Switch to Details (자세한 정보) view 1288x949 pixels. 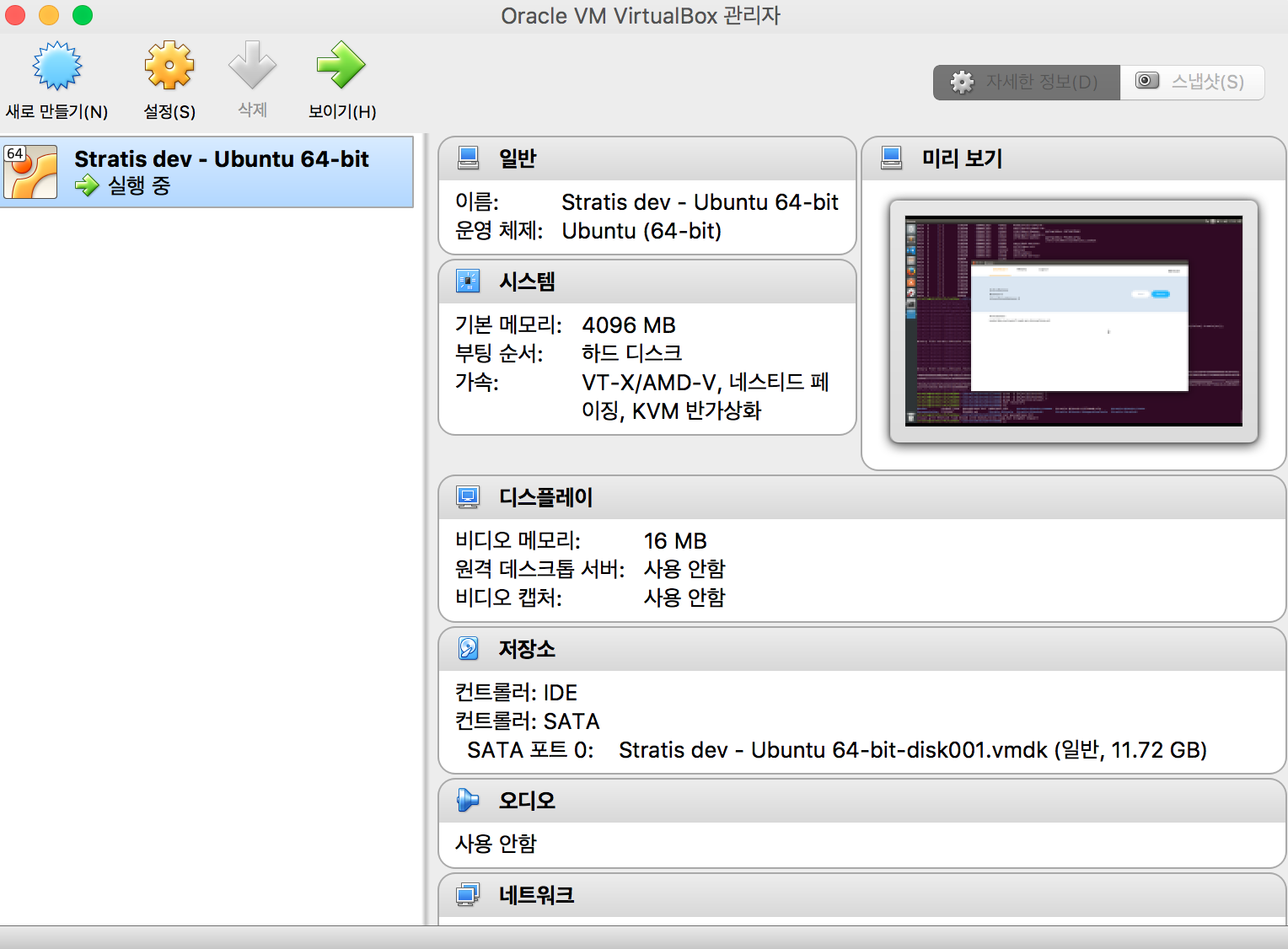click(x=1027, y=82)
